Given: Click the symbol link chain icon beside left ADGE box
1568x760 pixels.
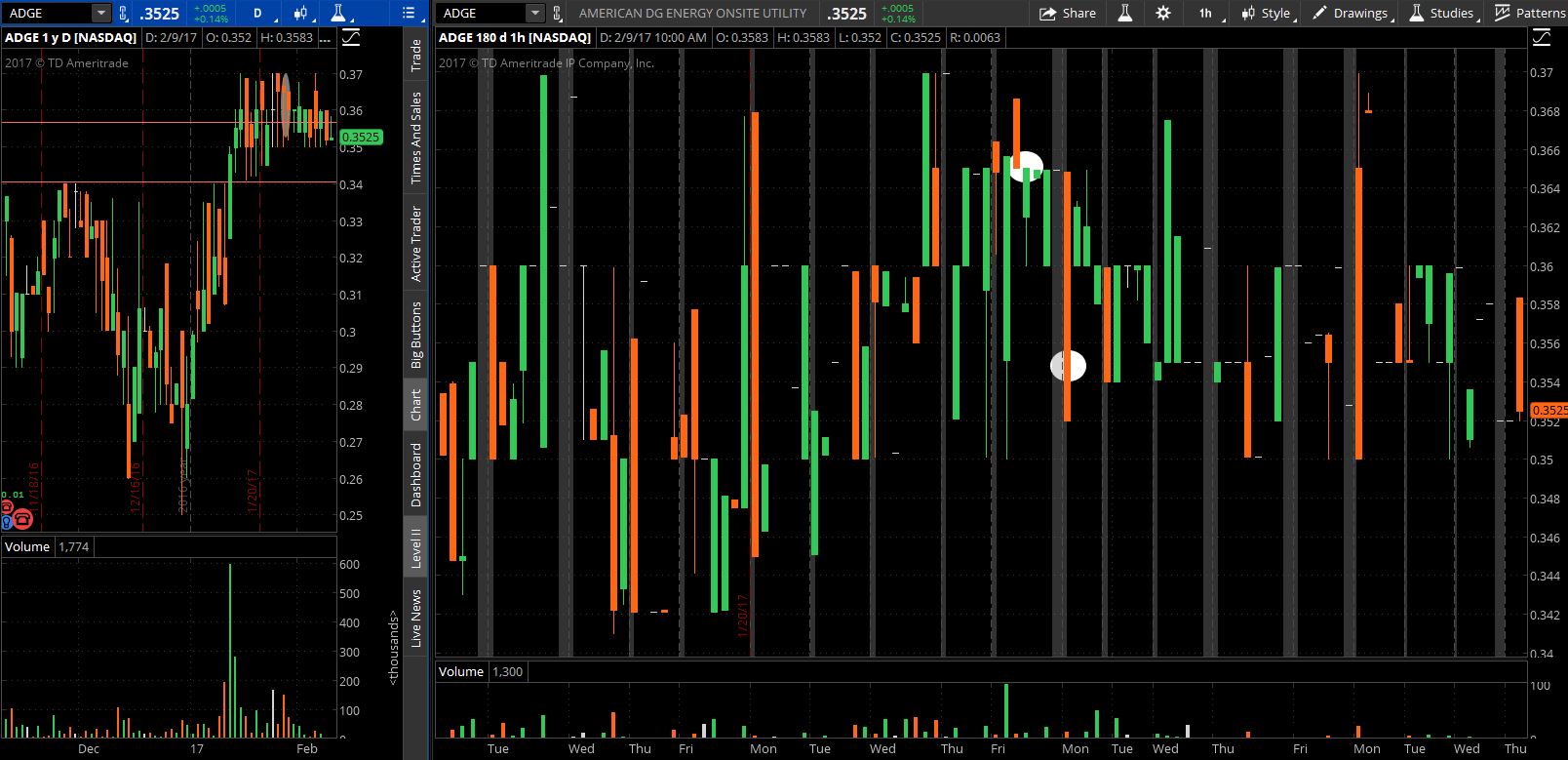Looking at the screenshot, I should (123, 13).
